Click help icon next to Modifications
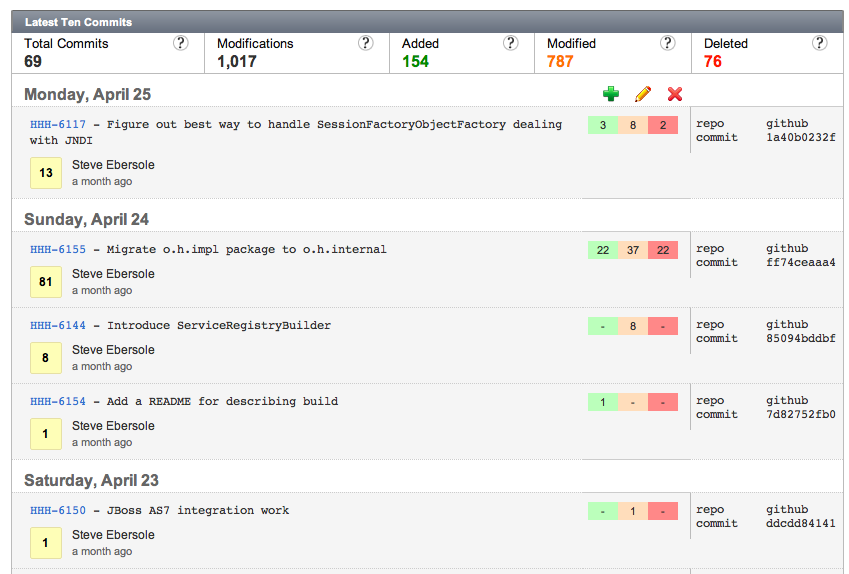The image size is (849, 574). pyautogui.click(x=365, y=43)
